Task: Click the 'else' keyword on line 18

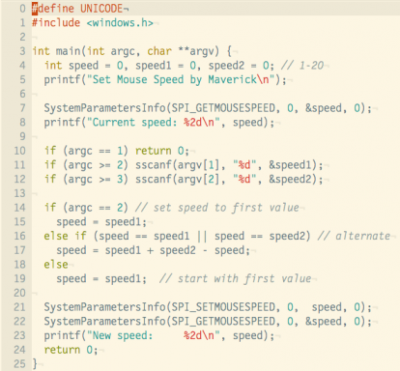Action: point(56,264)
